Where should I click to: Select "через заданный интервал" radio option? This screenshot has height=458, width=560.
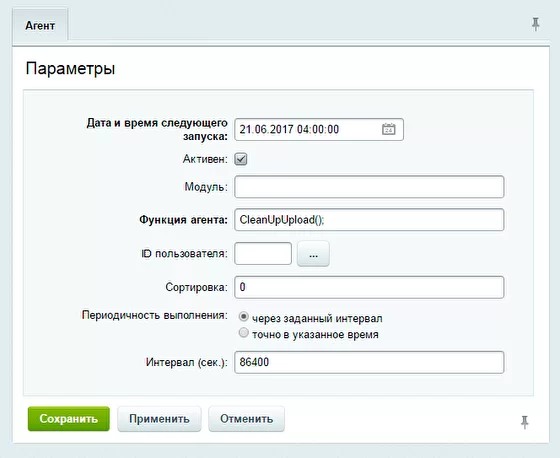(244, 317)
